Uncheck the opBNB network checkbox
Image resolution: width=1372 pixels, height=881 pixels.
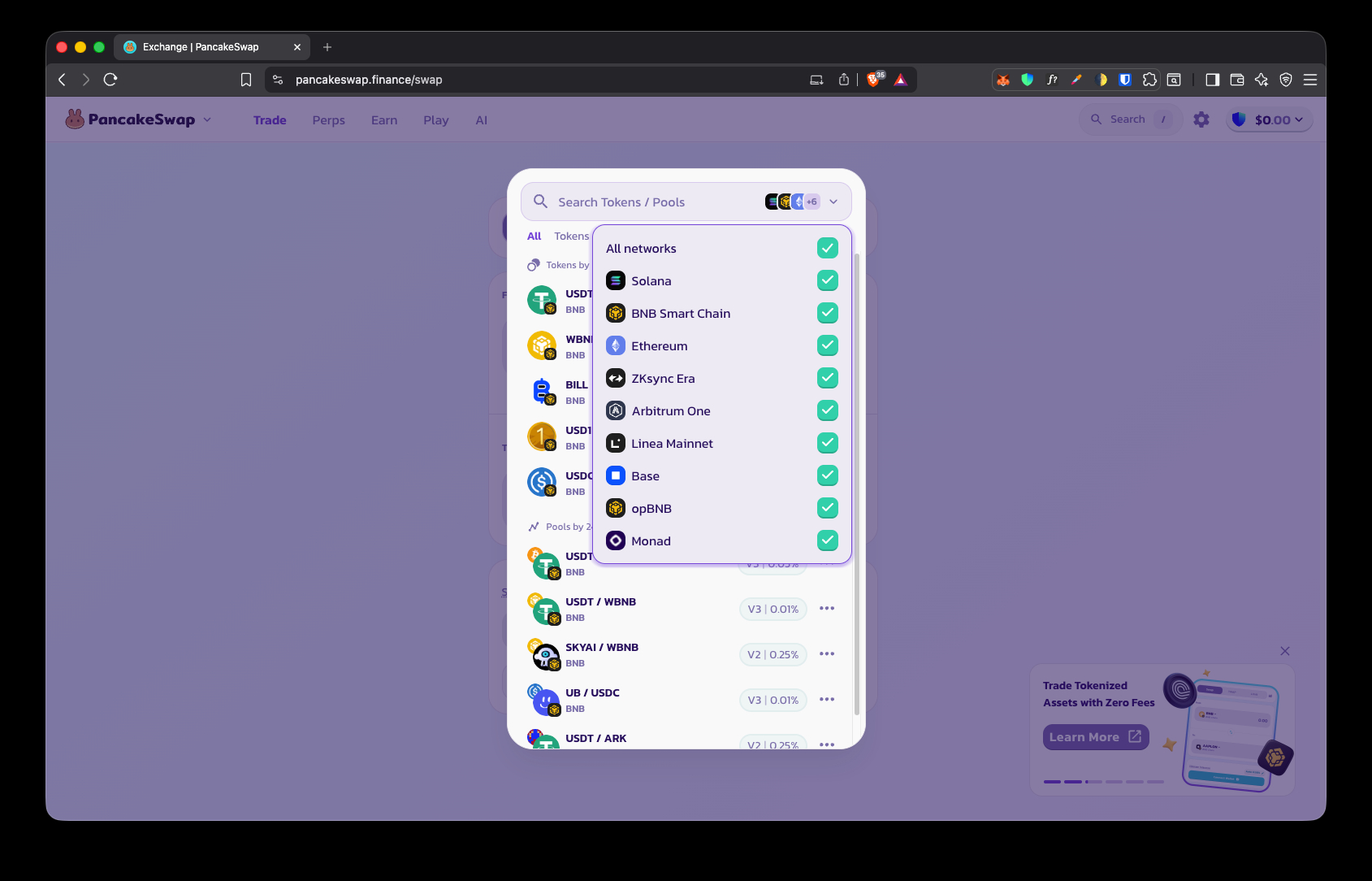827,508
